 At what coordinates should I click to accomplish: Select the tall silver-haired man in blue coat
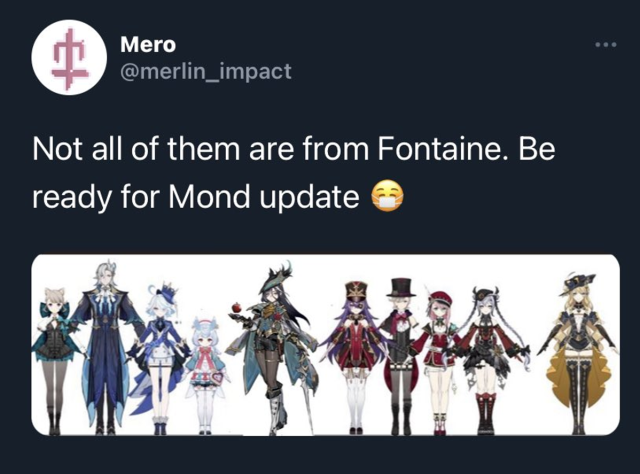coord(106,347)
